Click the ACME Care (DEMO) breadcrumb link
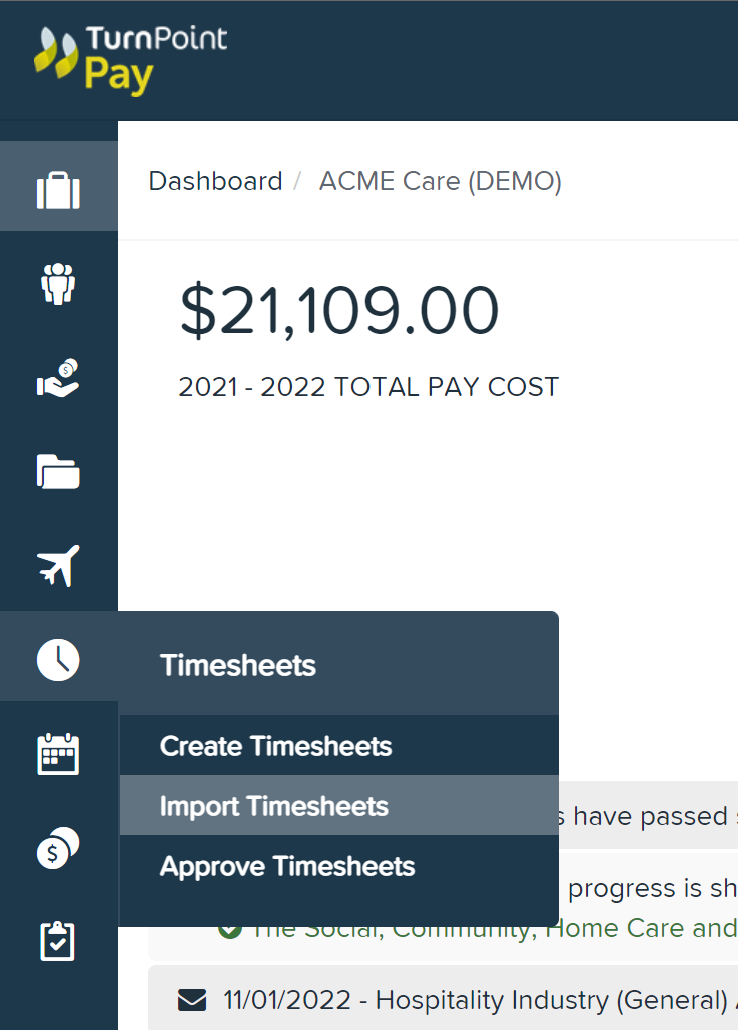The width and height of the screenshot is (738, 1030). coord(440,181)
